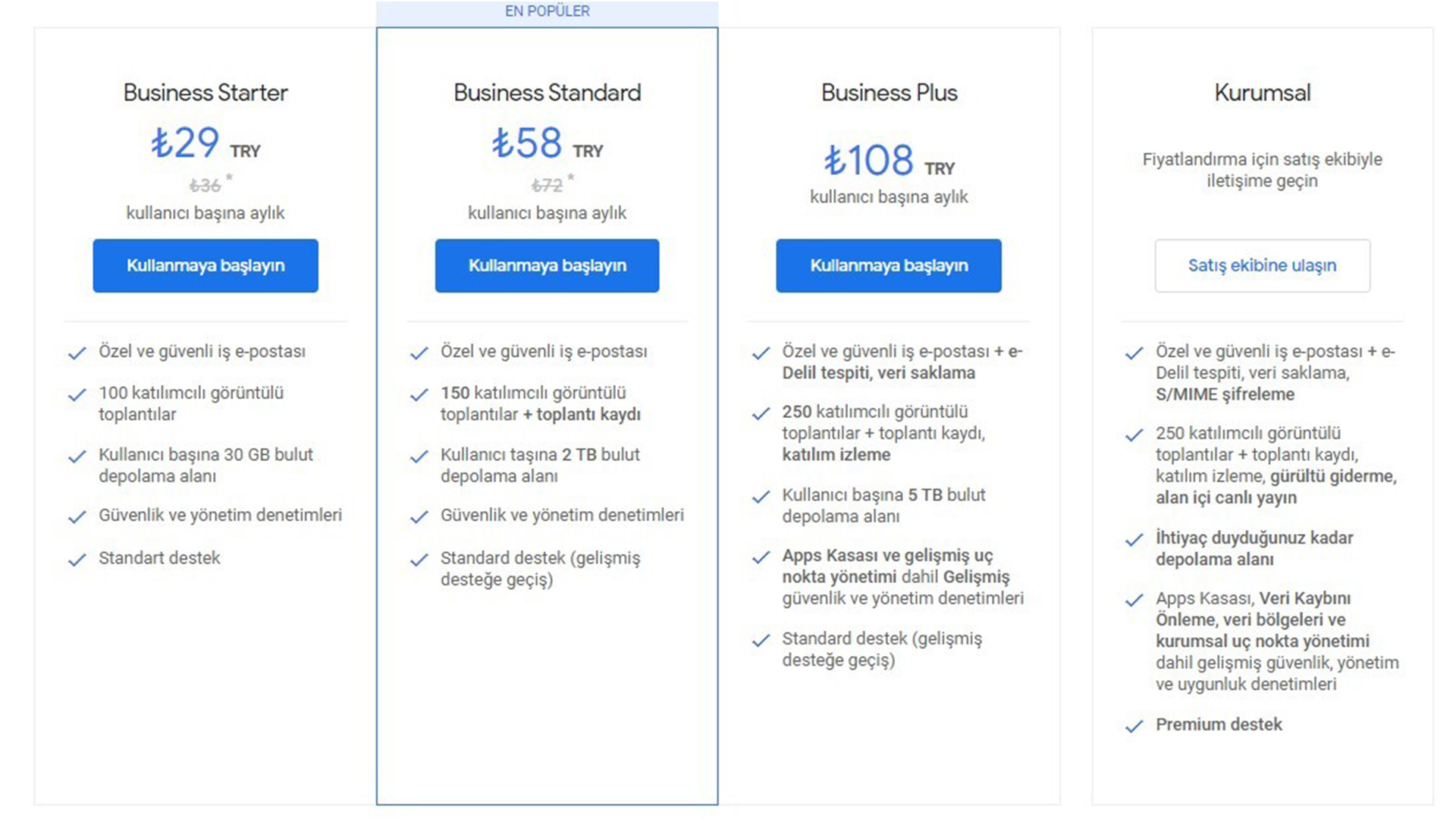Screen dimensions: 1456x819
Task: Click checkmark next to 'Apps Kasası ve gelişmiş'
Action: 761,557
